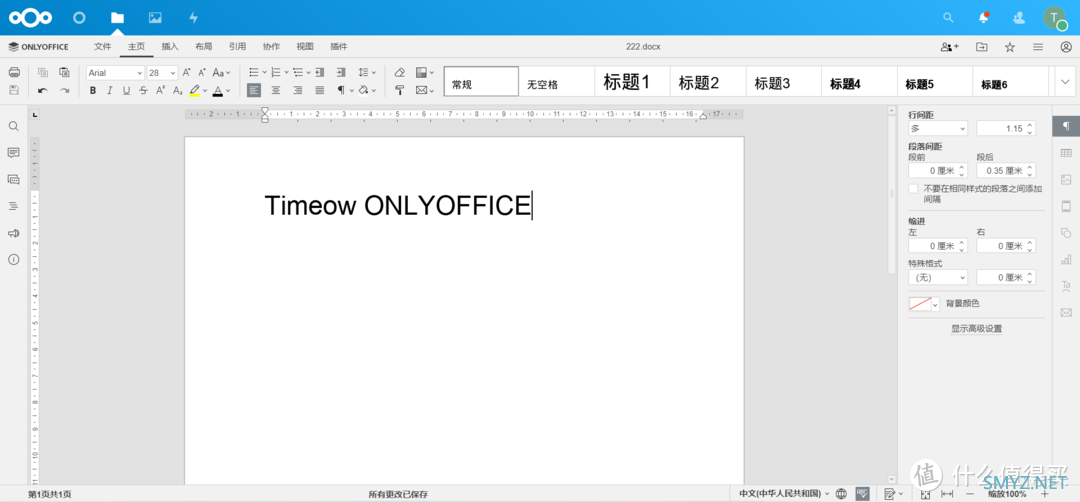Click the print icon in toolbar
The height and width of the screenshot is (502, 1080).
point(14,72)
